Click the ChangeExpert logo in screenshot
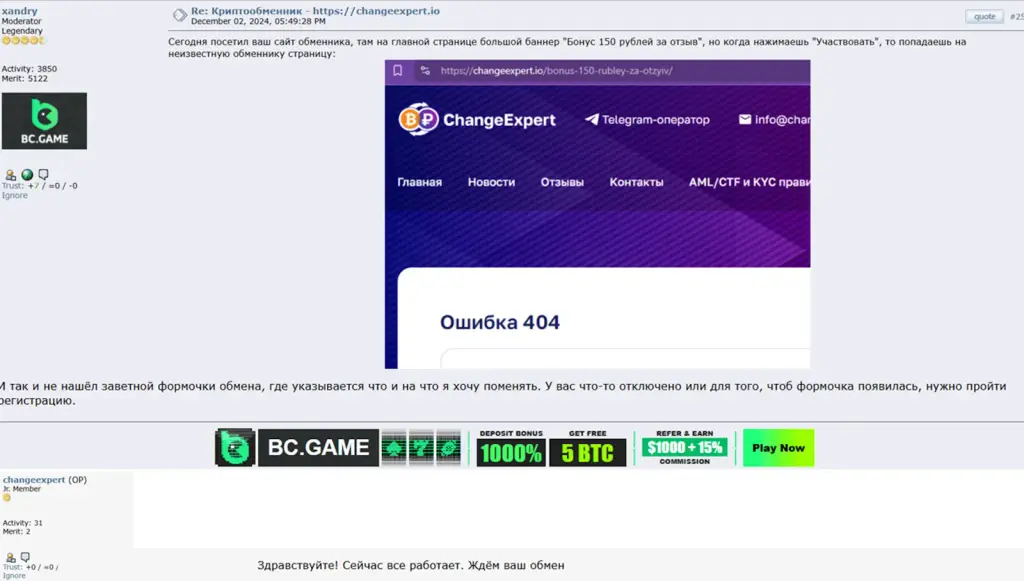The width and height of the screenshot is (1024, 581). click(x=477, y=119)
